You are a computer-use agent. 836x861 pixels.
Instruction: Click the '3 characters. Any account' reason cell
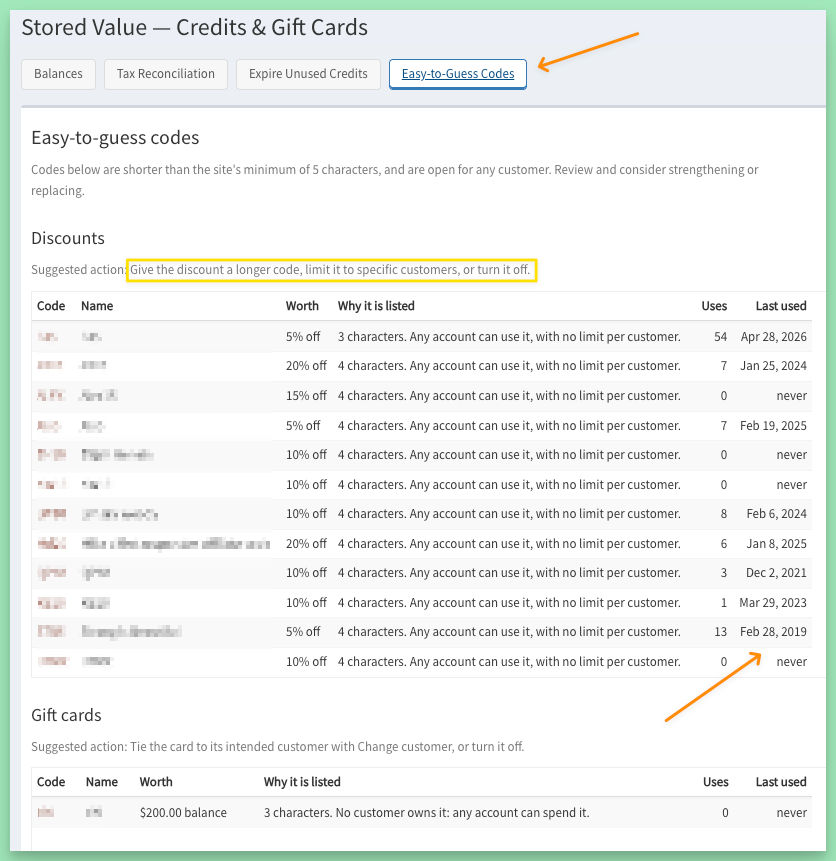[x=509, y=337]
